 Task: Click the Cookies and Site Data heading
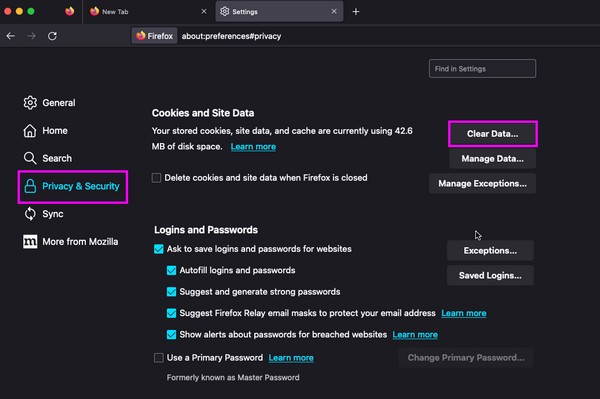(203, 113)
